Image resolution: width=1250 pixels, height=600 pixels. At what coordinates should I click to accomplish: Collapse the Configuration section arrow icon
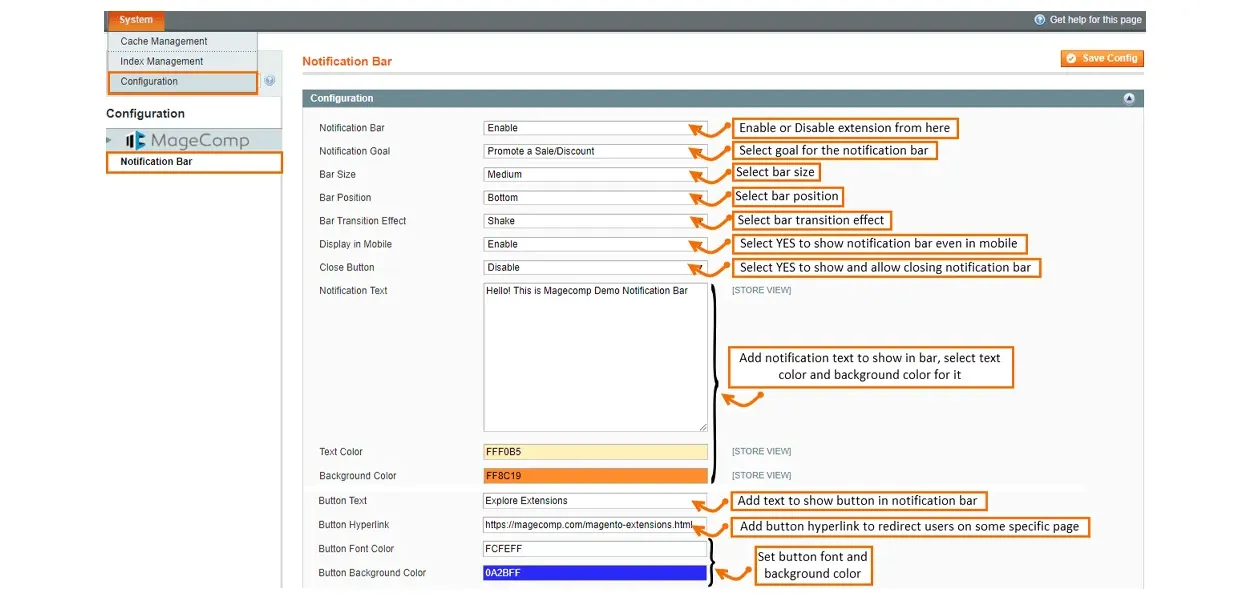[x=1129, y=98]
